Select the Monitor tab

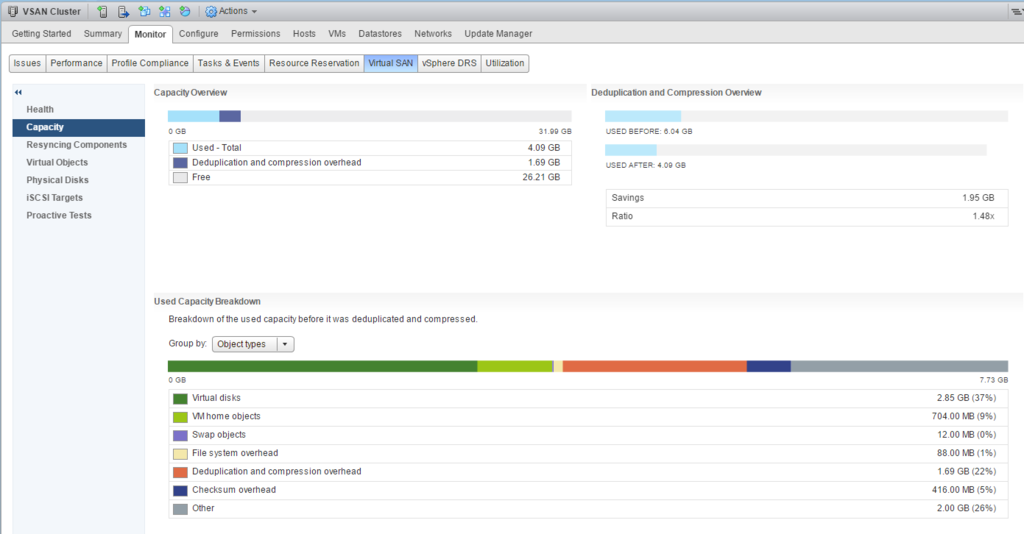[x=150, y=35]
